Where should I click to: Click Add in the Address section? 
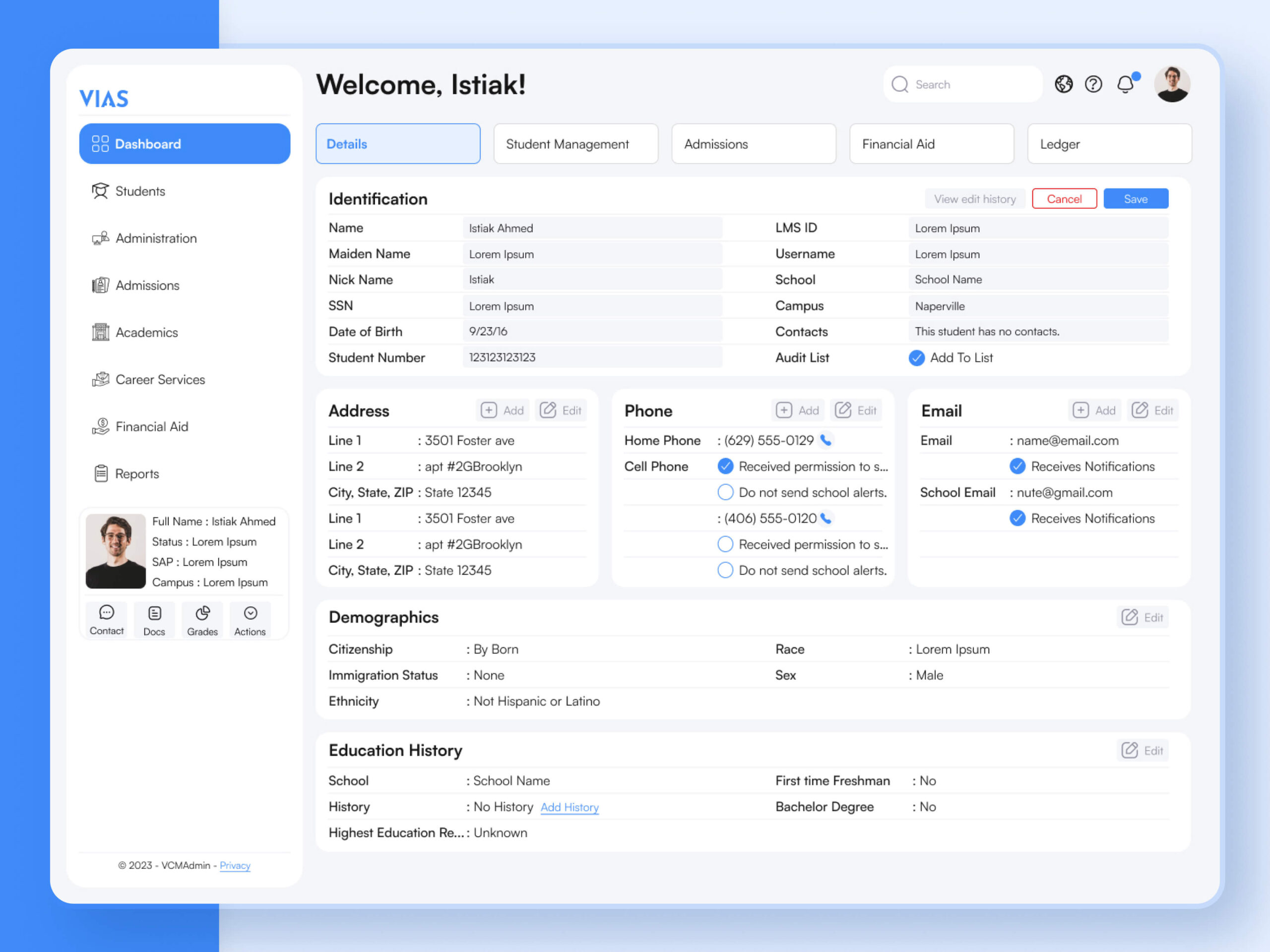point(503,410)
